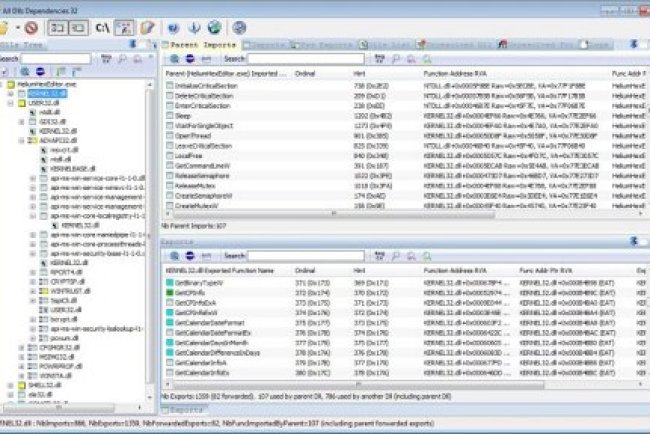The width and height of the screenshot is (650, 434).
Task: Open the tab with the red-pin icon
Action: tap(456, 44)
